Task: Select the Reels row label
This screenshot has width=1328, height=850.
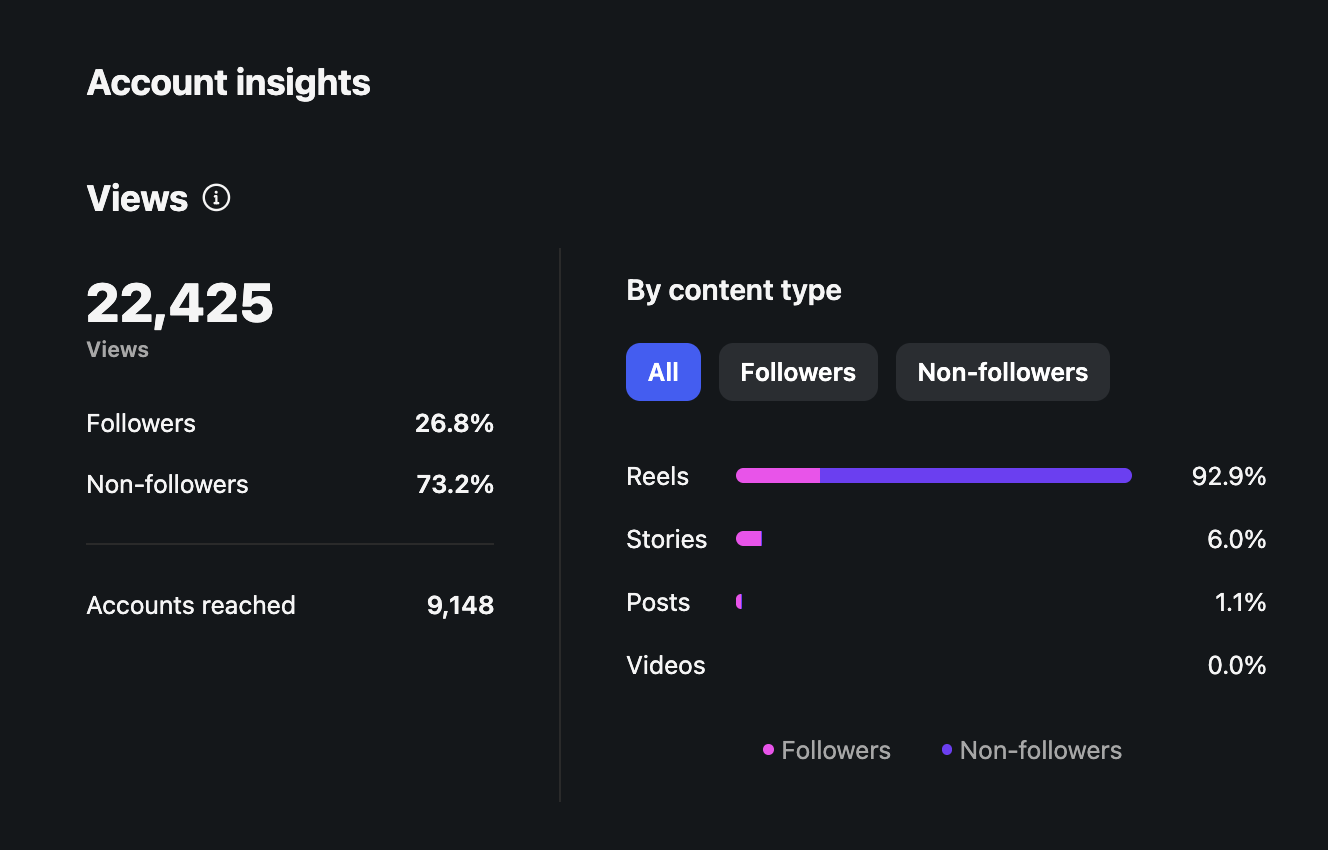Action: [x=657, y=476]
